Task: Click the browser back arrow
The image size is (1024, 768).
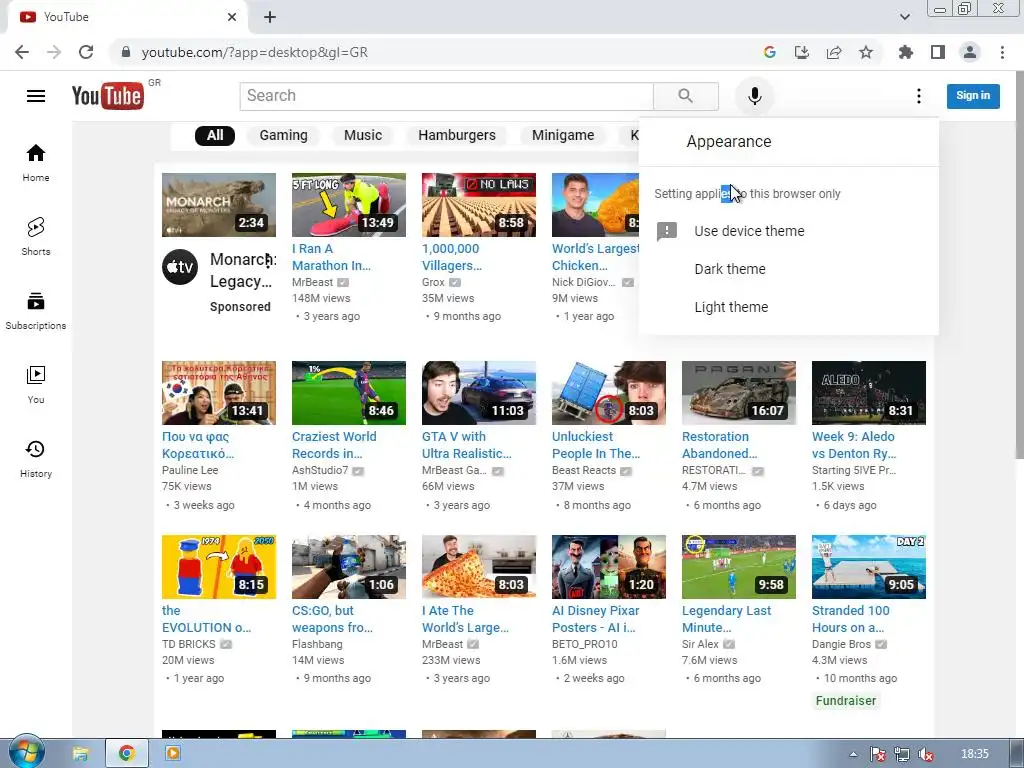Action: pos(22,52)
